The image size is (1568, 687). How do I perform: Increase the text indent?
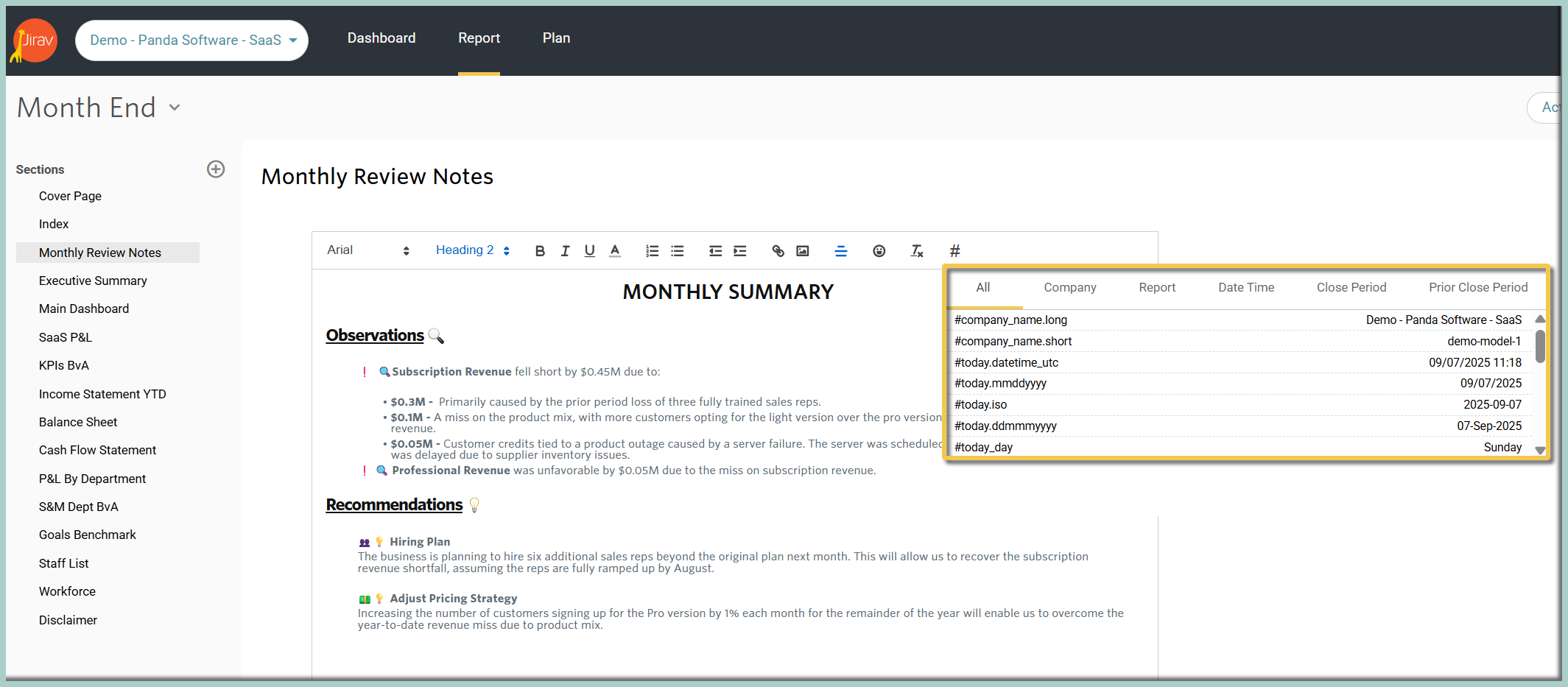pyautogui.click(x=740, y=251)
